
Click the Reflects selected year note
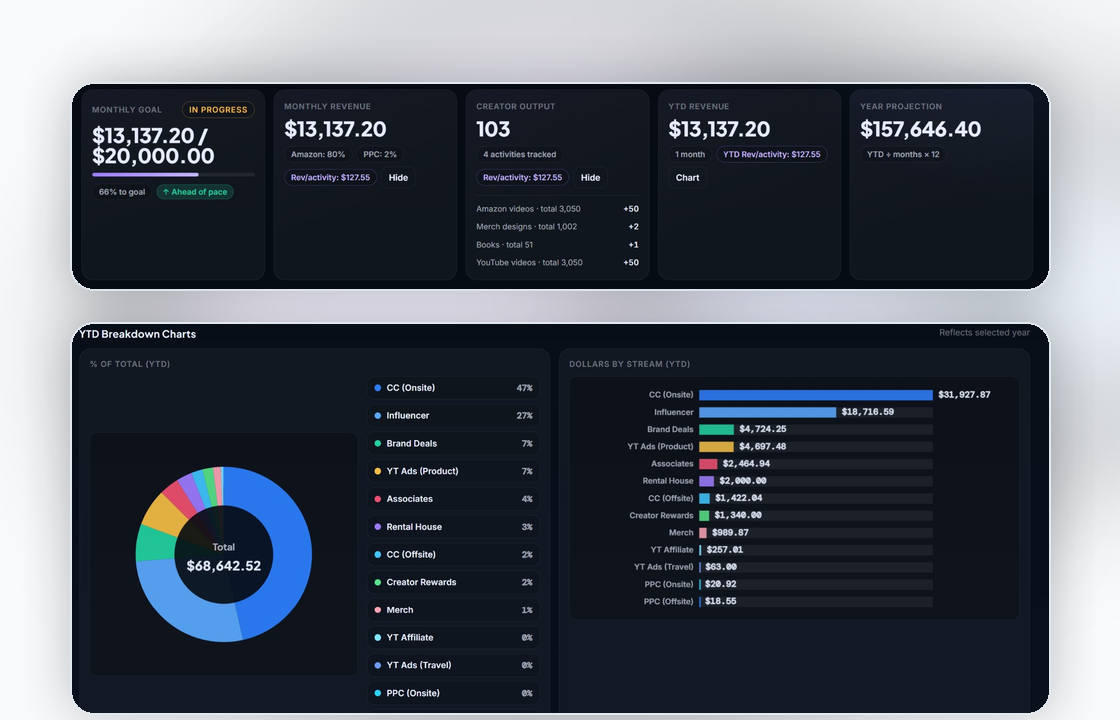click(984, 333)
